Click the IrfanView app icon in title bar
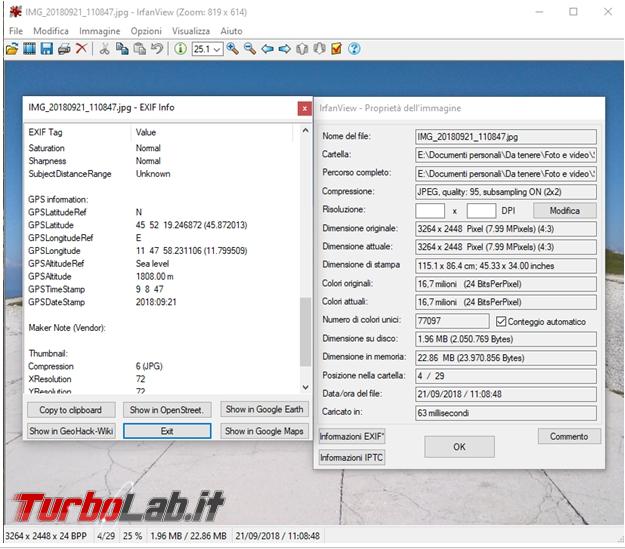 pos(15,12)
